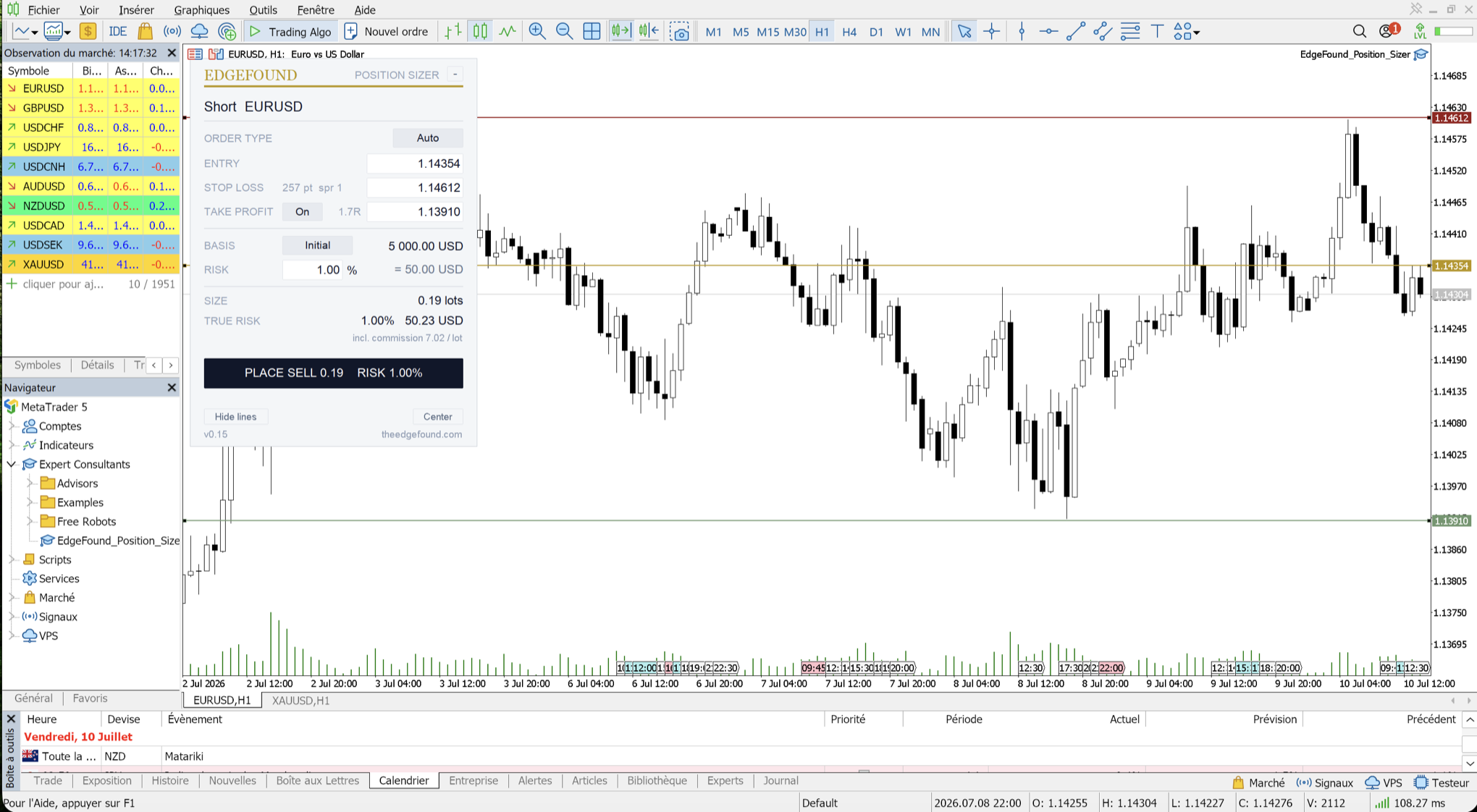The height and width of the screenshot is (812, 1477).
Task: Select the text label tool
Action: [1157, 31]
